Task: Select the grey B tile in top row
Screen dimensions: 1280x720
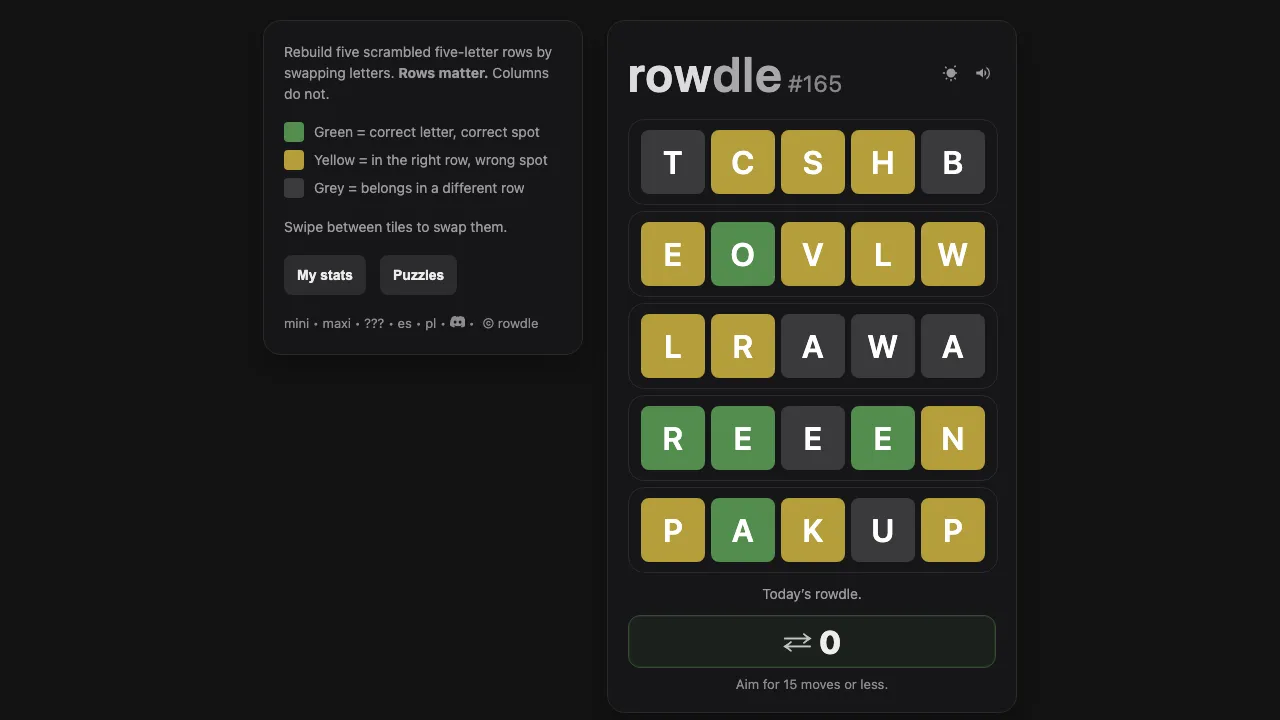Action: pyautogui.click(x=953, y=162)
